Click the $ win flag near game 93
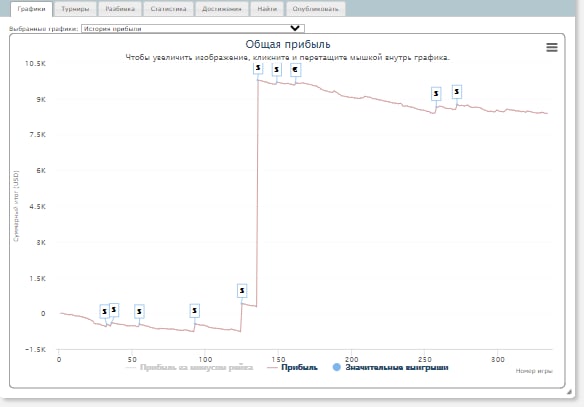 click(194, 311)
